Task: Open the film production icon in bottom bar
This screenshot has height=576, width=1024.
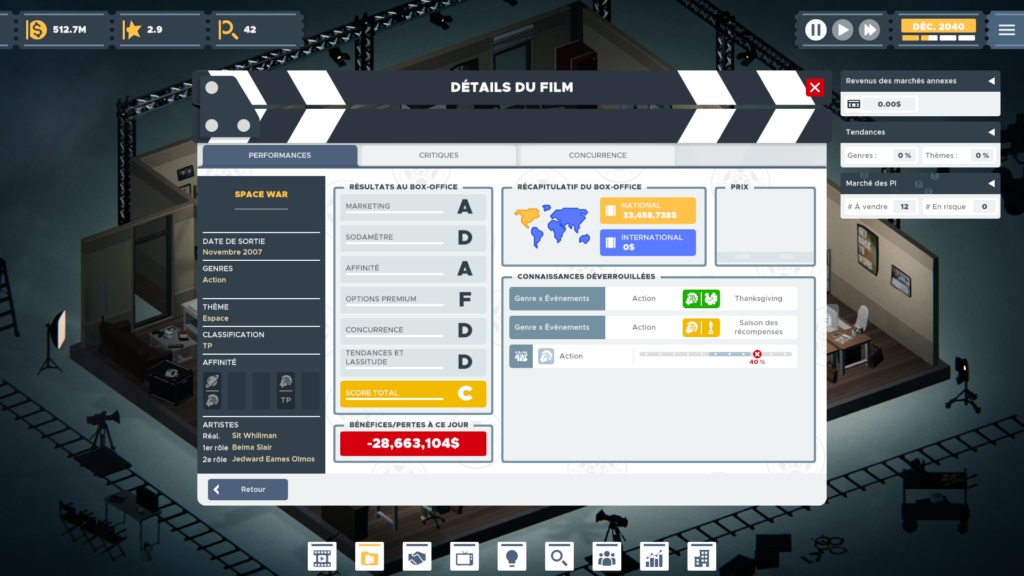Action: (x=322, y=557)
